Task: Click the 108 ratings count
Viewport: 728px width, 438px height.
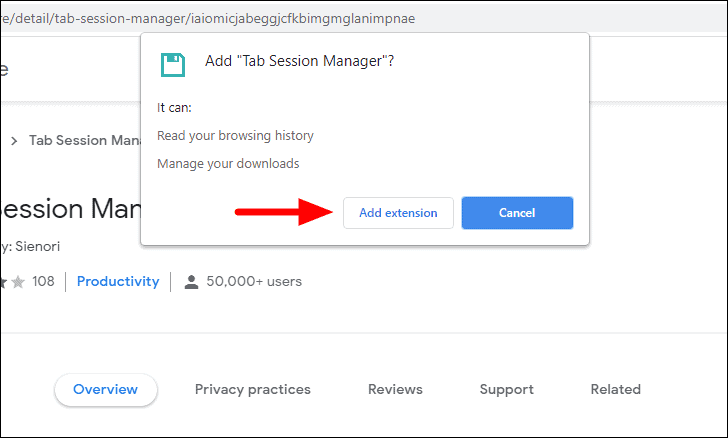Action: pos(43,281)
